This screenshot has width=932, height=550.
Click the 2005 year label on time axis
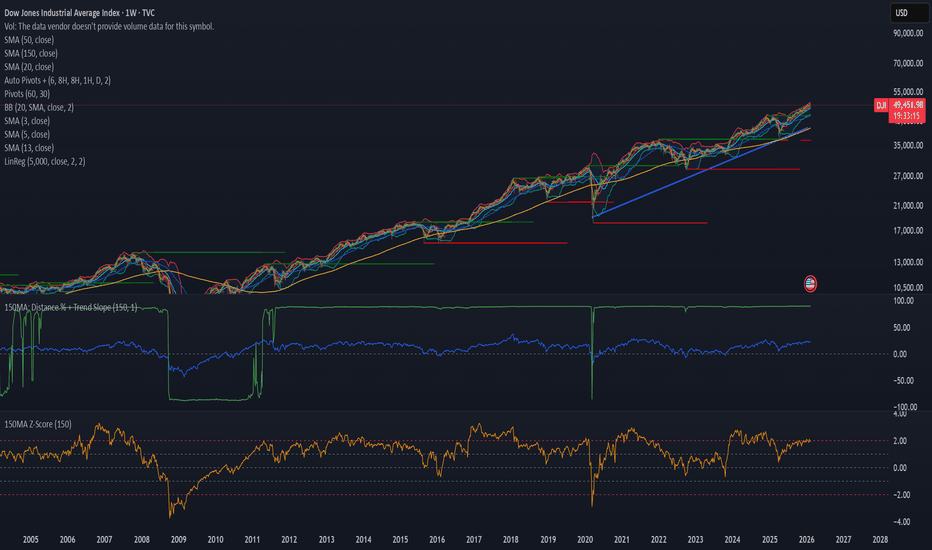point(30,540)
